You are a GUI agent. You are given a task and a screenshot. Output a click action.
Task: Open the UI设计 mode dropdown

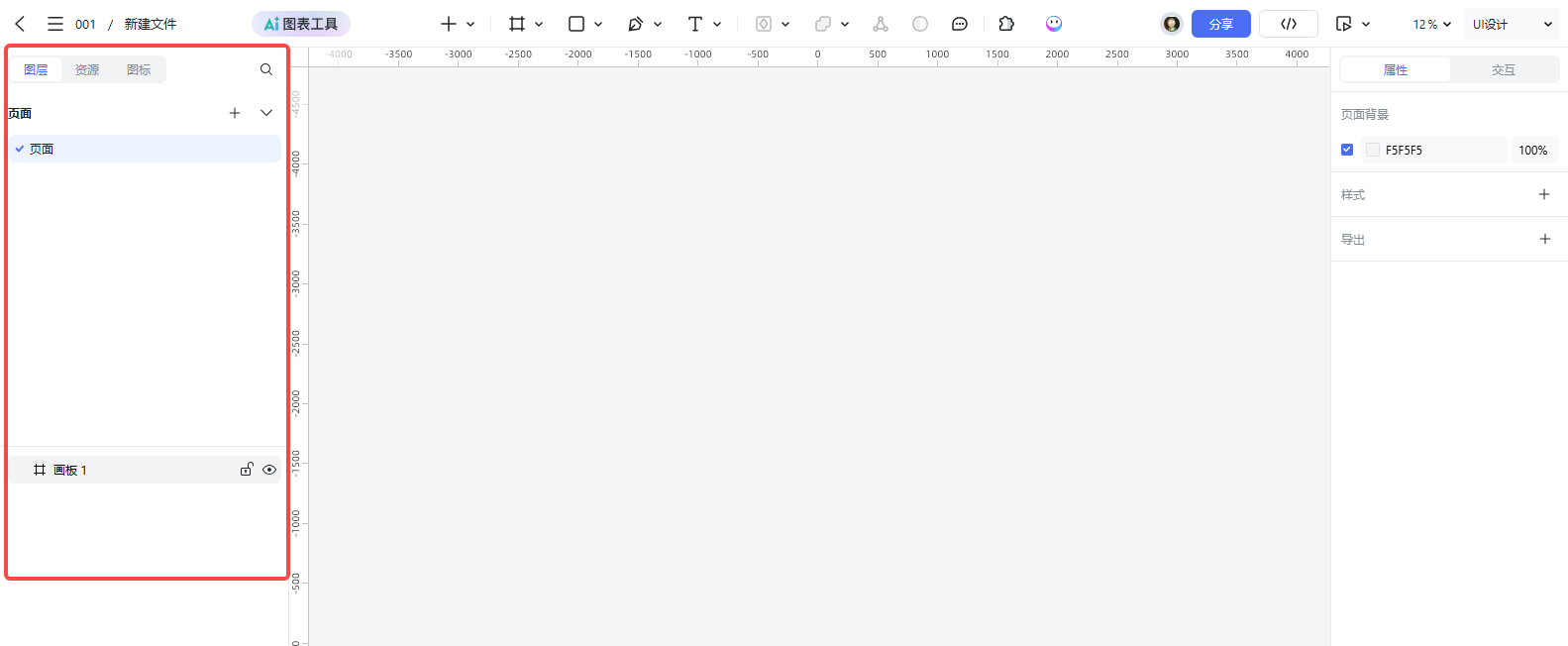click(x=1513, y=24)
